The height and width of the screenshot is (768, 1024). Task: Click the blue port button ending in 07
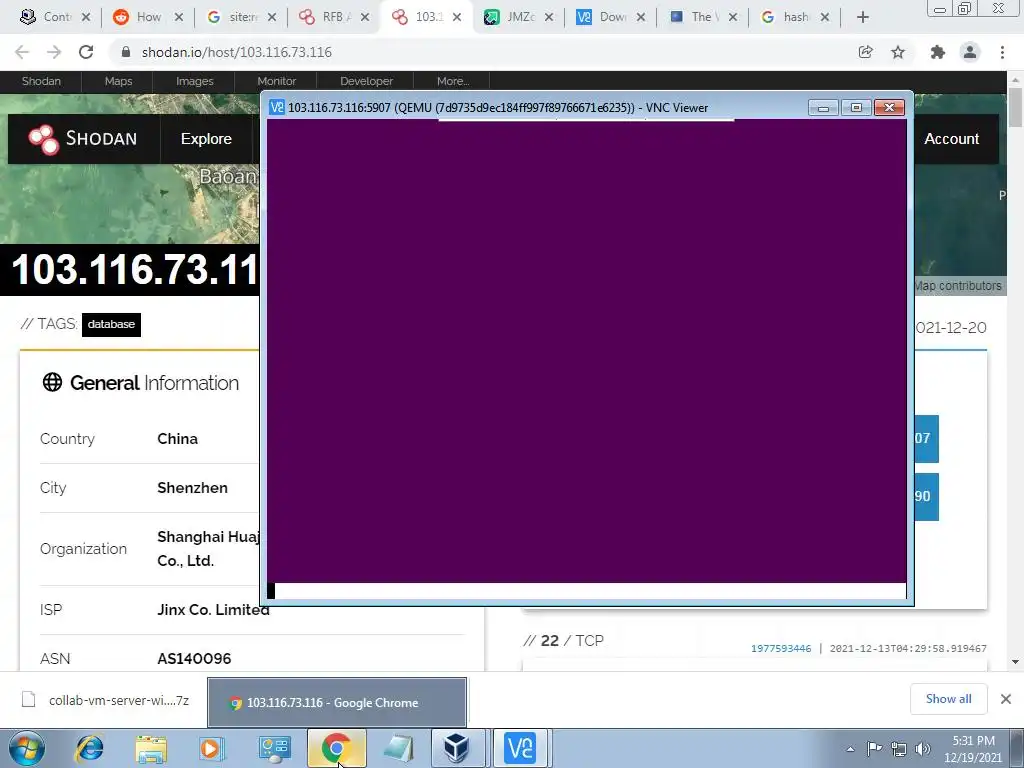926,438
